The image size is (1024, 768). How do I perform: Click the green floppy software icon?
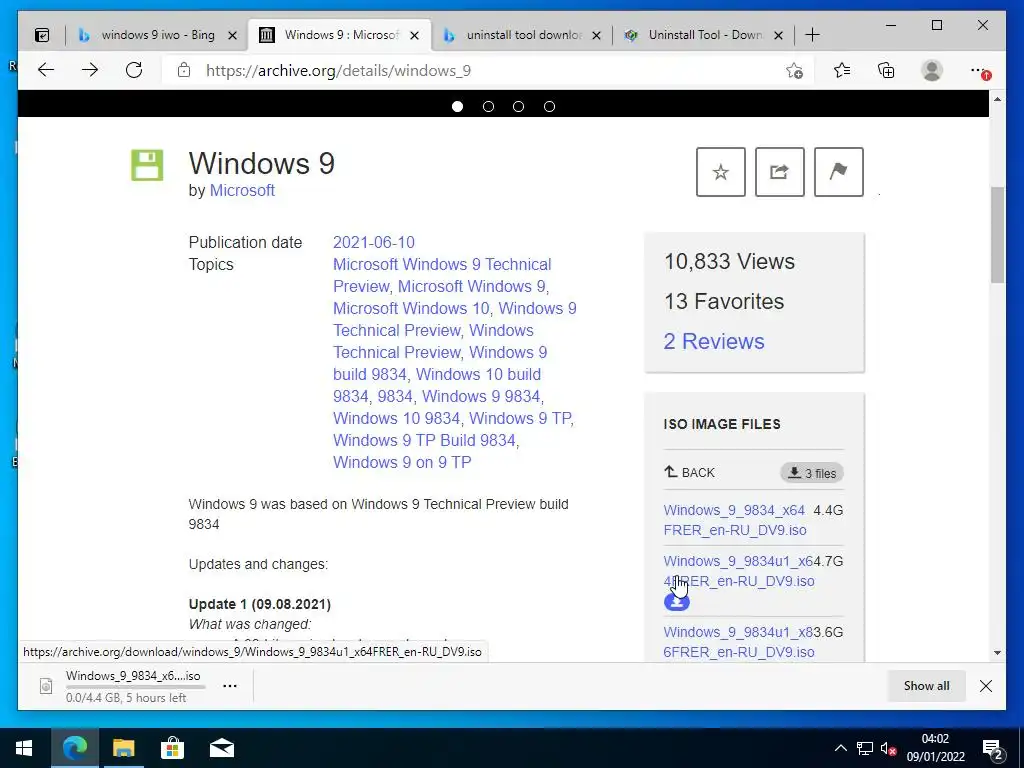pyautogui.click(x=147, y=165)
